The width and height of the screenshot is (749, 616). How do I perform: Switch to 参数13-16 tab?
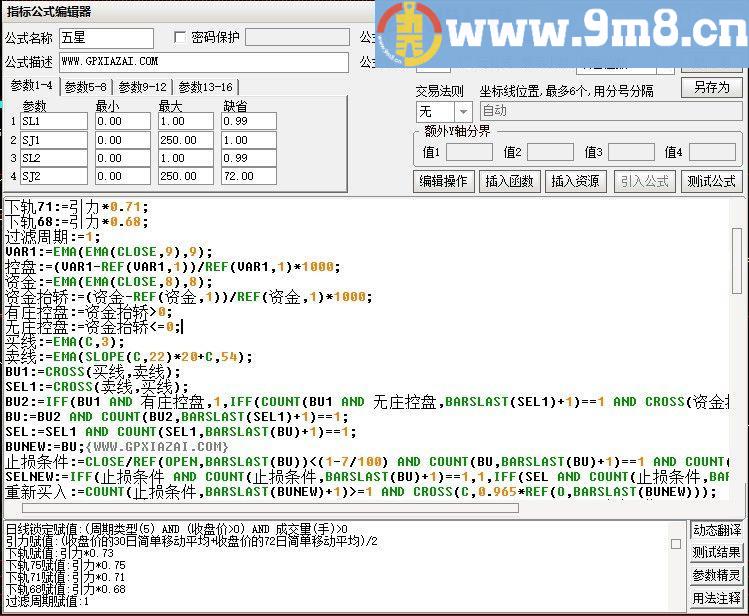click(x=205, y=87)
